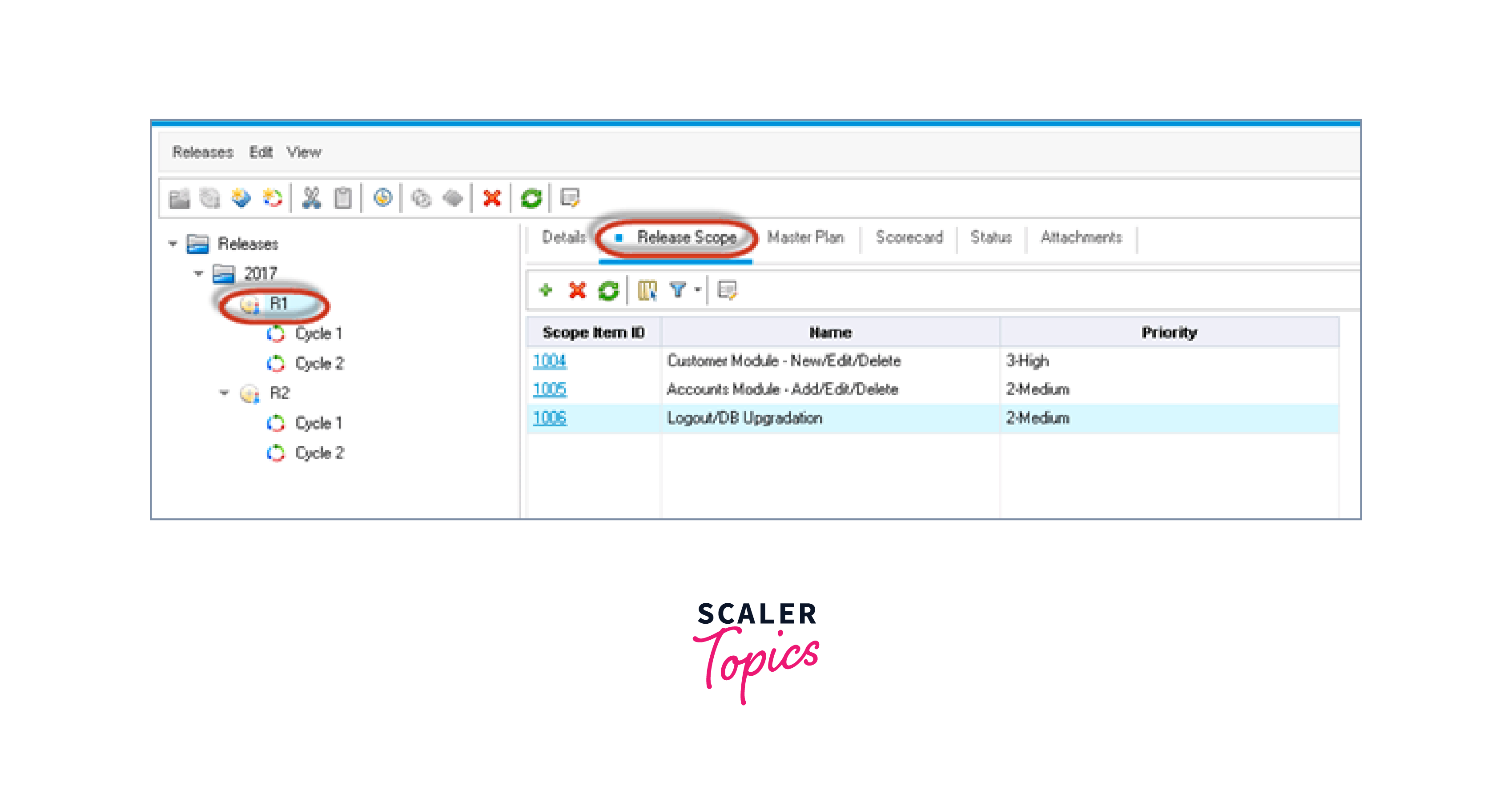This screenshot has width=1512, height=790.
Task: Click the New Cycle toolbar icon
Action: 272,198
